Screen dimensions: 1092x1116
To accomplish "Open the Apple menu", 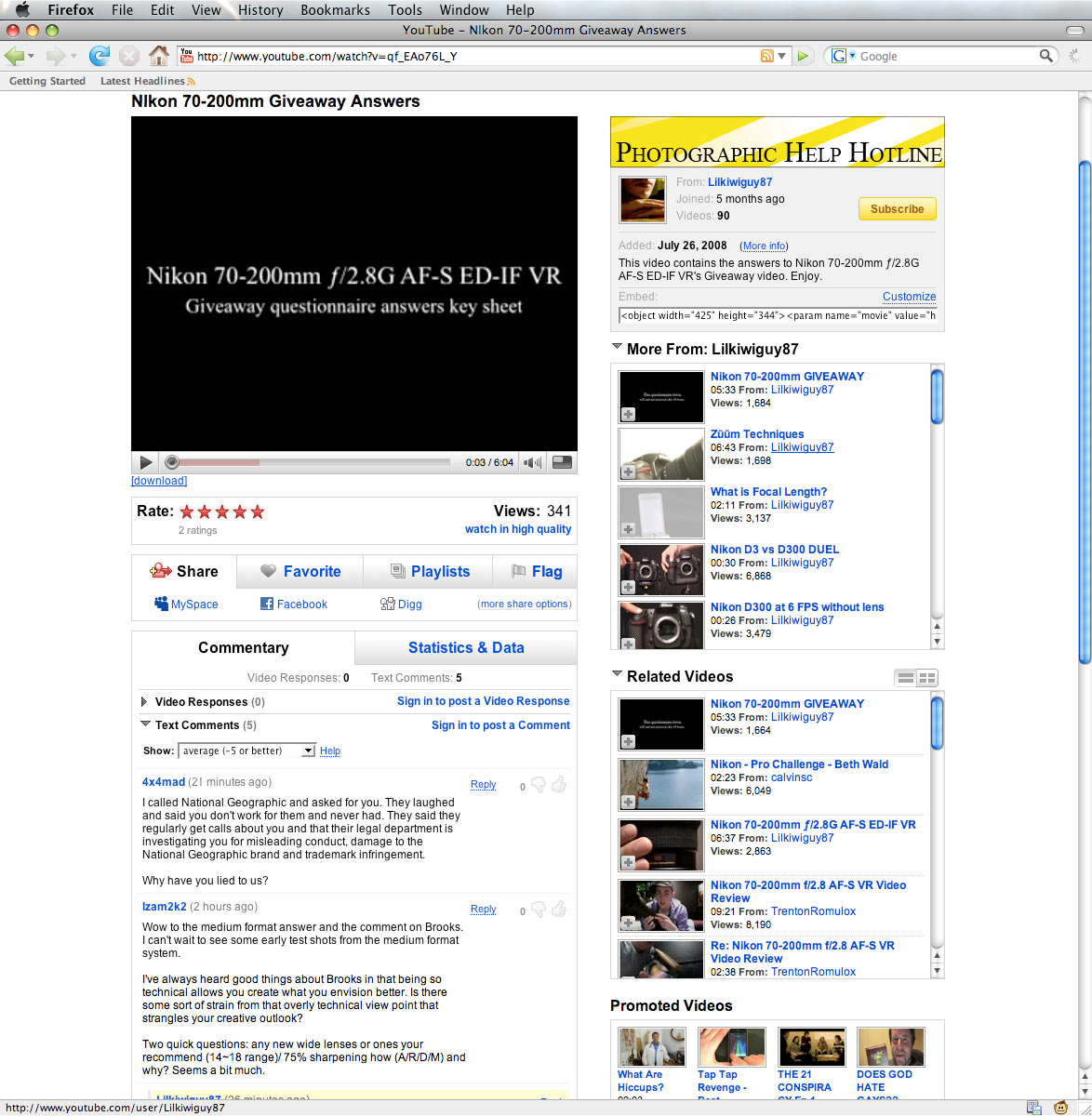I will (x=22, y=10).
